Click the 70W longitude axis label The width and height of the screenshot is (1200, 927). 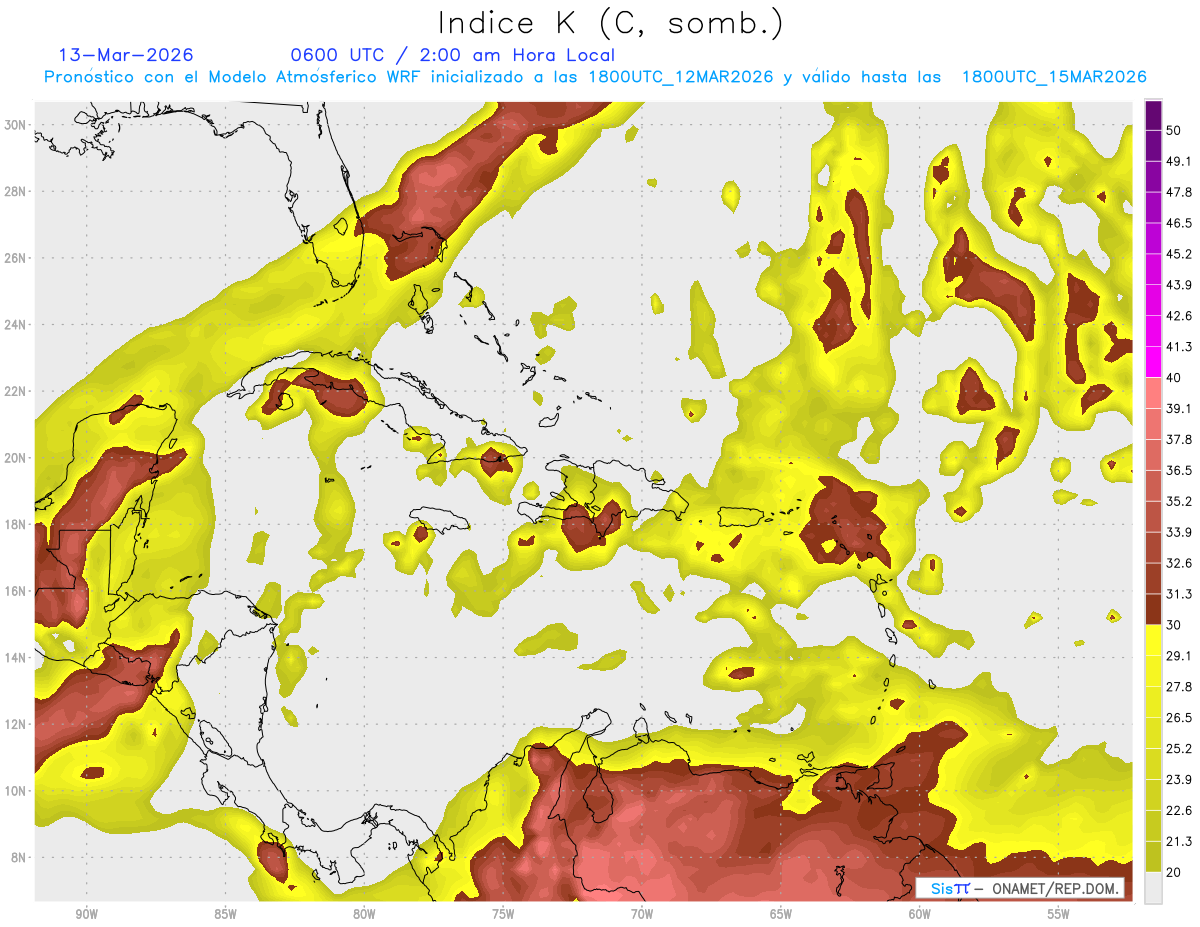tap(642, 914)
